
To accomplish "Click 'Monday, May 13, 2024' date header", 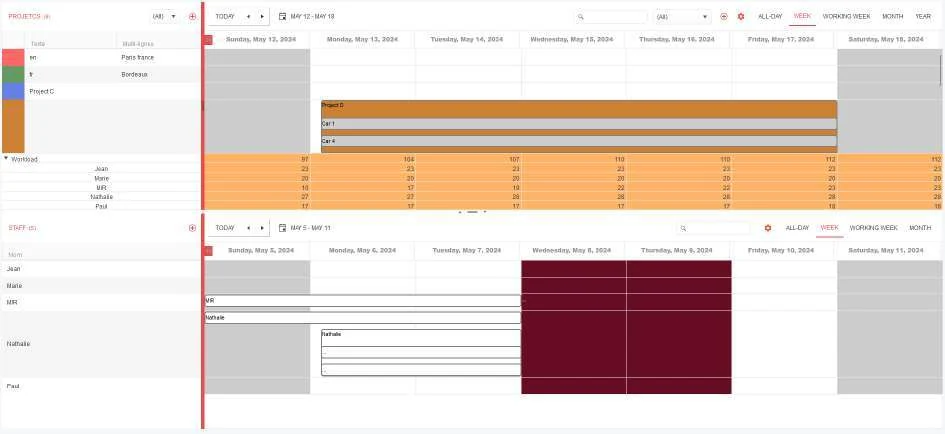I will click(362, 39).
